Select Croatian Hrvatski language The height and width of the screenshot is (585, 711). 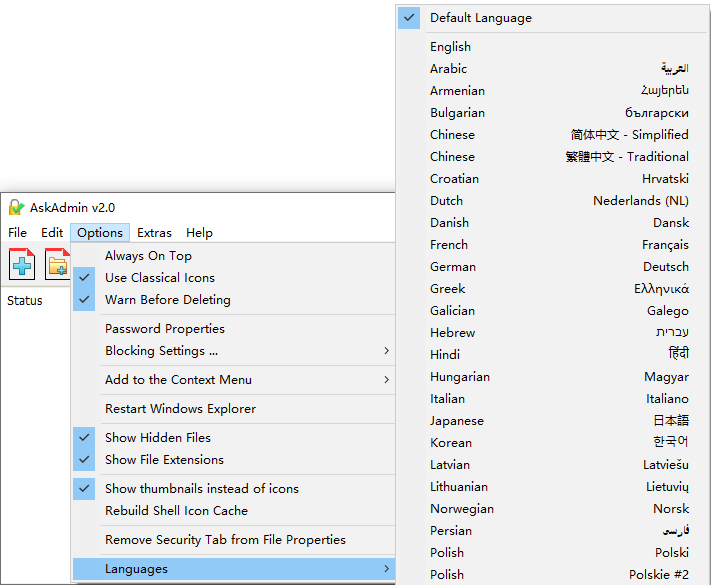point(552,179)
